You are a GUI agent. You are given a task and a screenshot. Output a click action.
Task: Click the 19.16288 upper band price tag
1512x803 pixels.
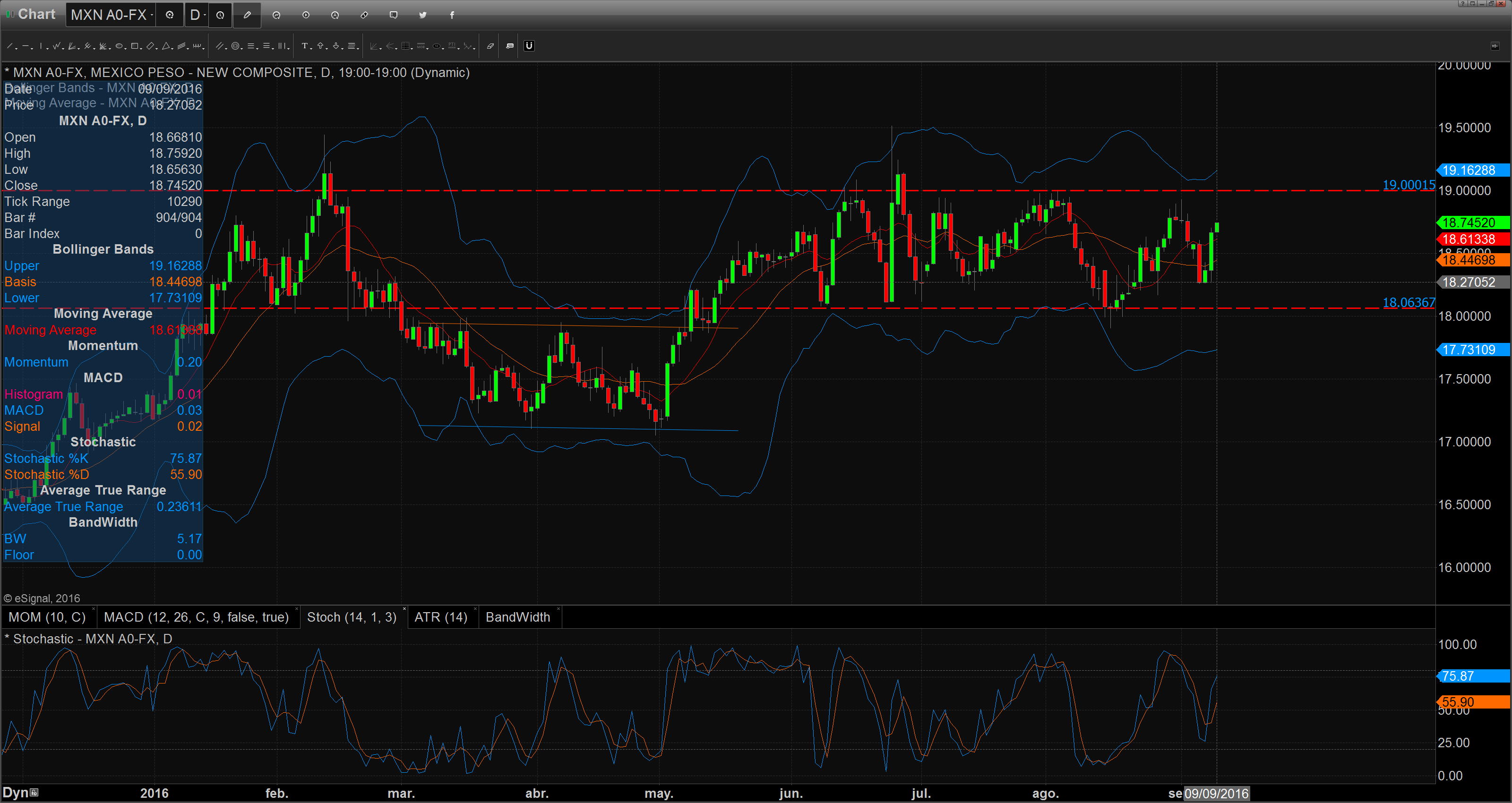click(x=1473, y=170)
